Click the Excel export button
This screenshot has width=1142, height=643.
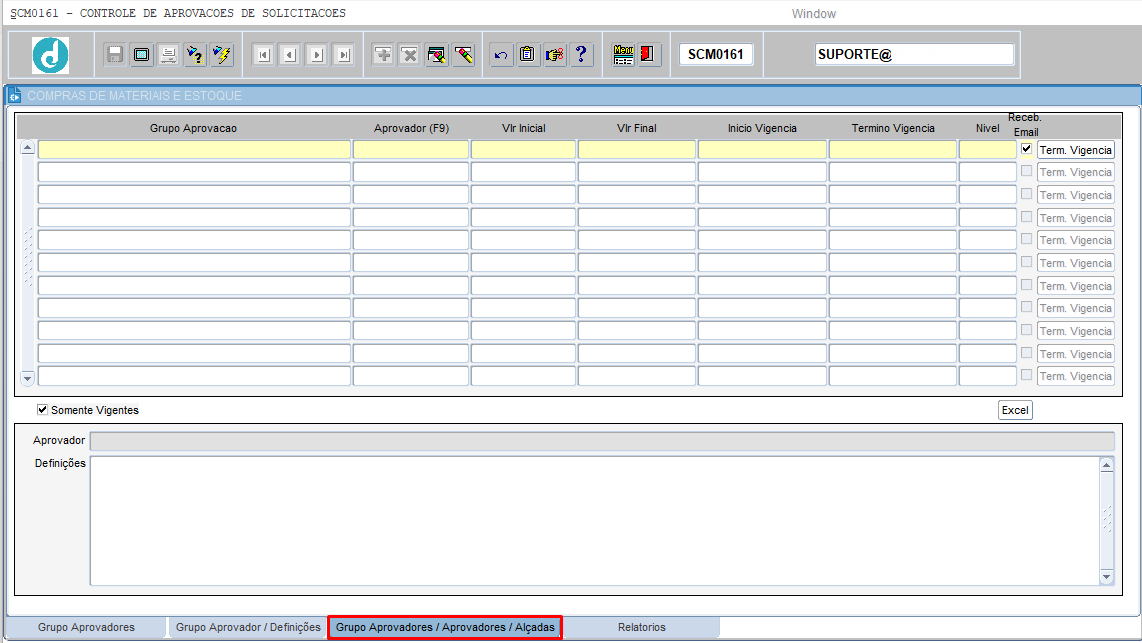point(1015,410)
